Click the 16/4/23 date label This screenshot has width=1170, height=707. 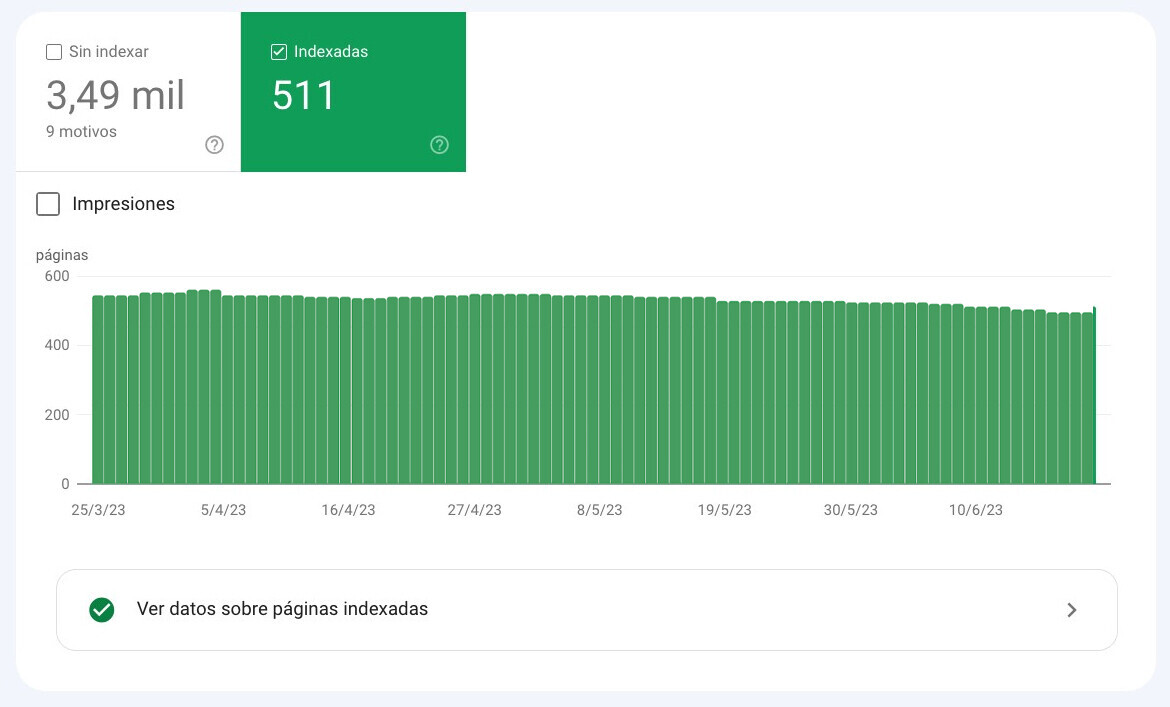click(348, 510)
